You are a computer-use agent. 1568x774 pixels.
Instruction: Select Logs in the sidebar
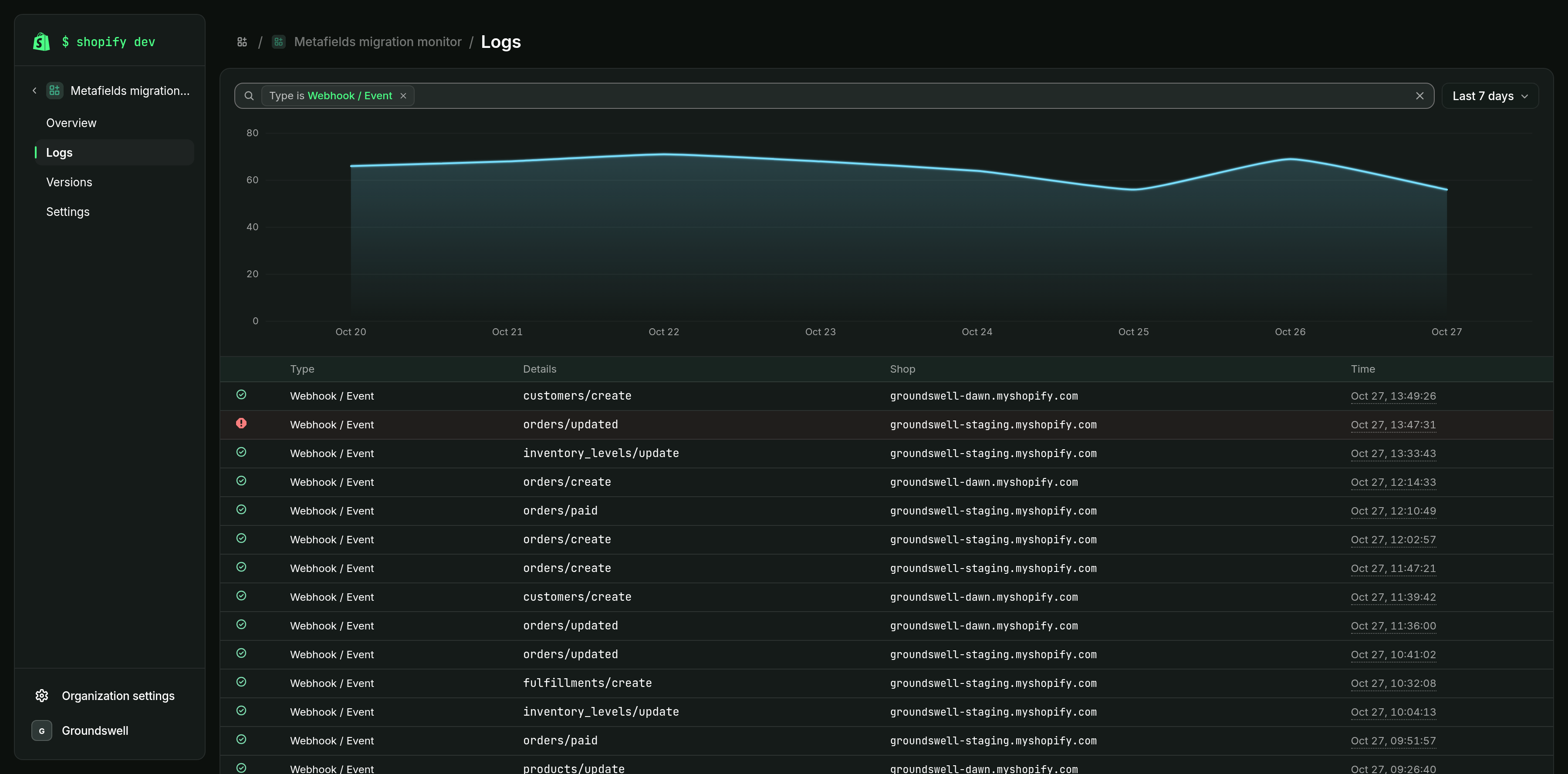[115, 153]
